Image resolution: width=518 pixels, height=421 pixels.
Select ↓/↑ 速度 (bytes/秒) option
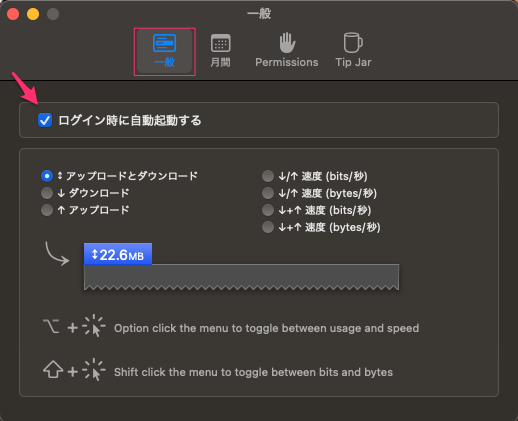pos(268,193)
